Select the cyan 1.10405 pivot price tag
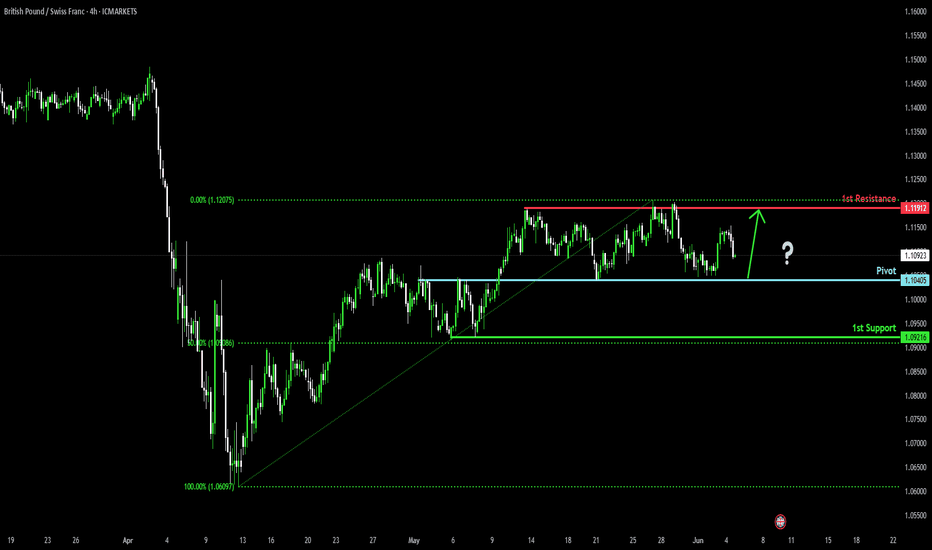Image resolution: width=932 pixels, height=550 pixels. coord(915,280)
